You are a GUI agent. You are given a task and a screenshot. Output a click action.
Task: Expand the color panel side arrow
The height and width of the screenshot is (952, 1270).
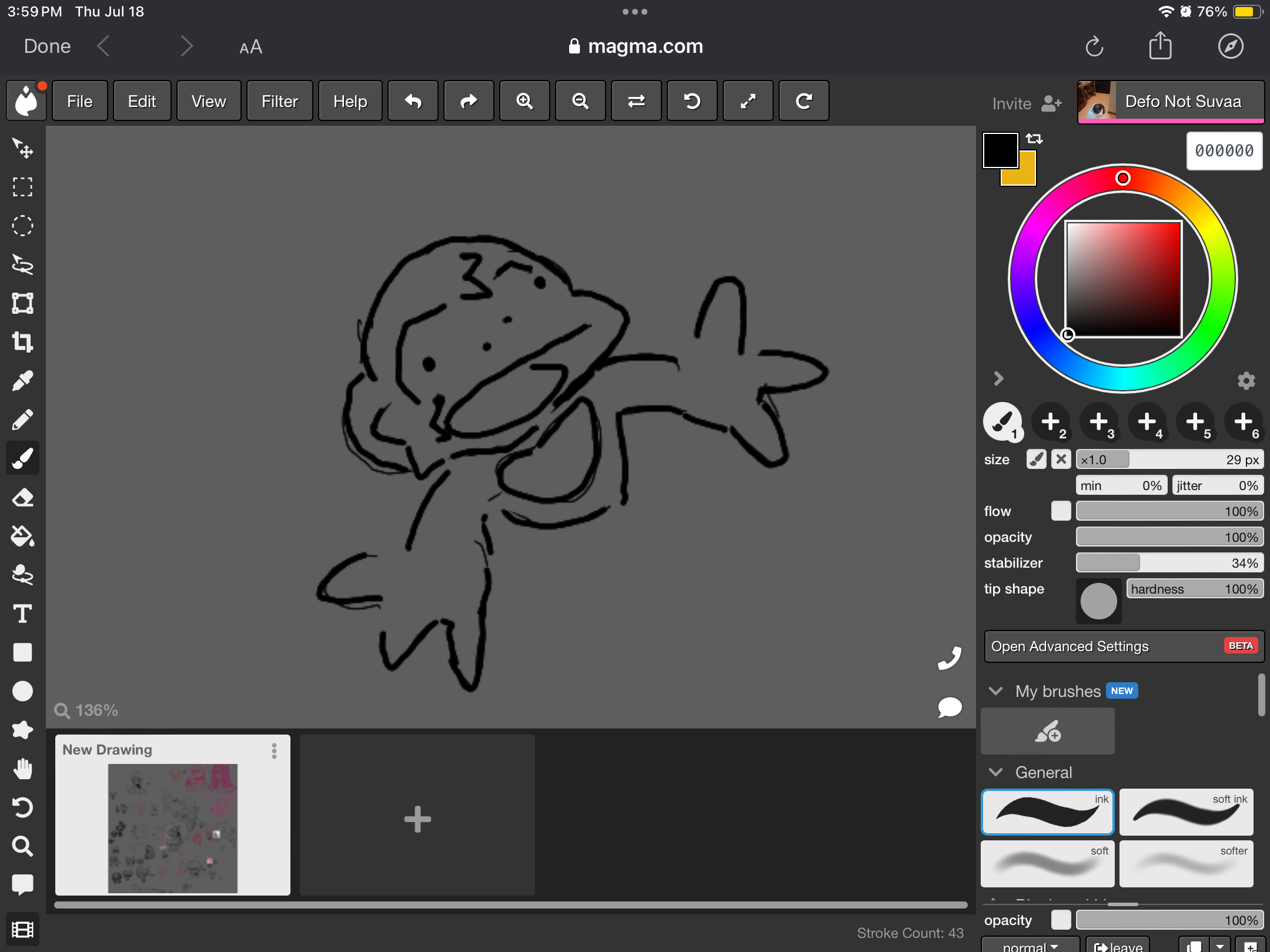[x=998, y=378]
